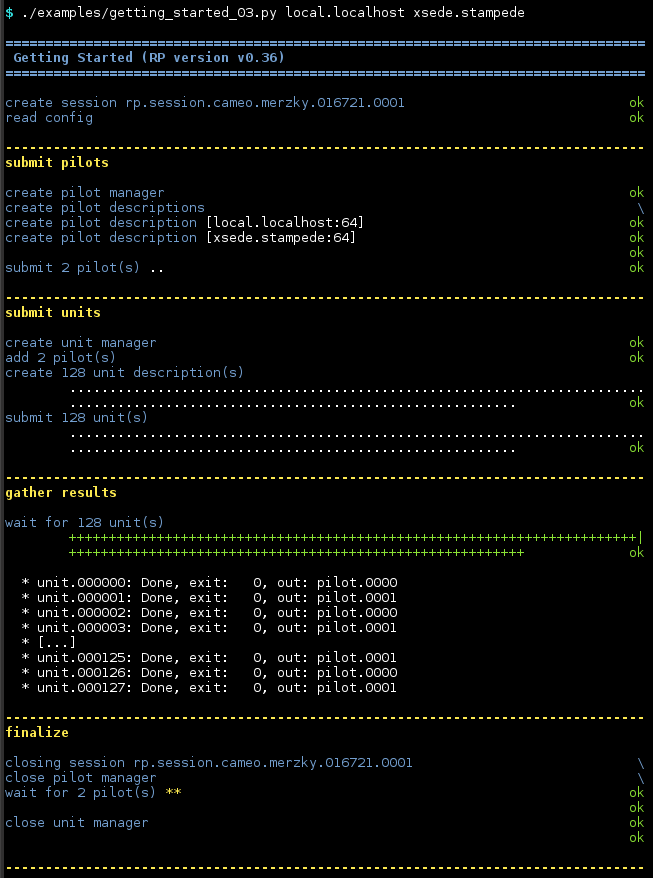Image resolution: width=653 pixels, height=878 pixels.
Task: Click the 'finalize' section heading
Action: (x=37, y=733)
